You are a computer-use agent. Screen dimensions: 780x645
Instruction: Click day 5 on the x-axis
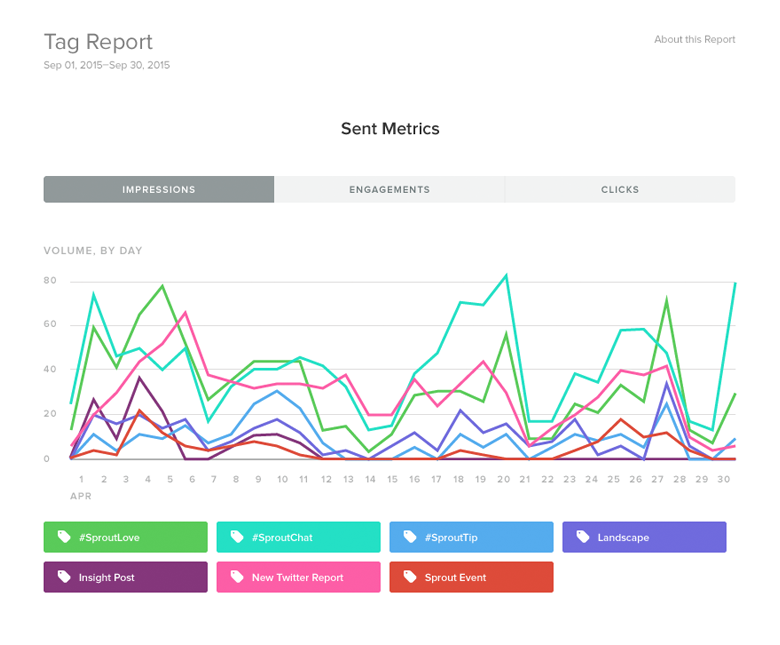coord(170,479)
